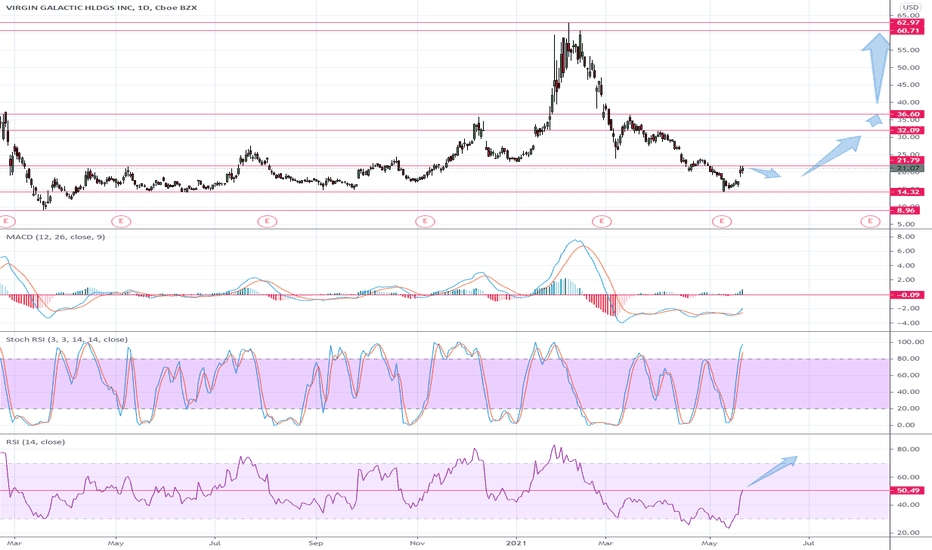This screenshot has height=550, width=932.
Task: Click the 21.07 current price label
Action: 907,169
